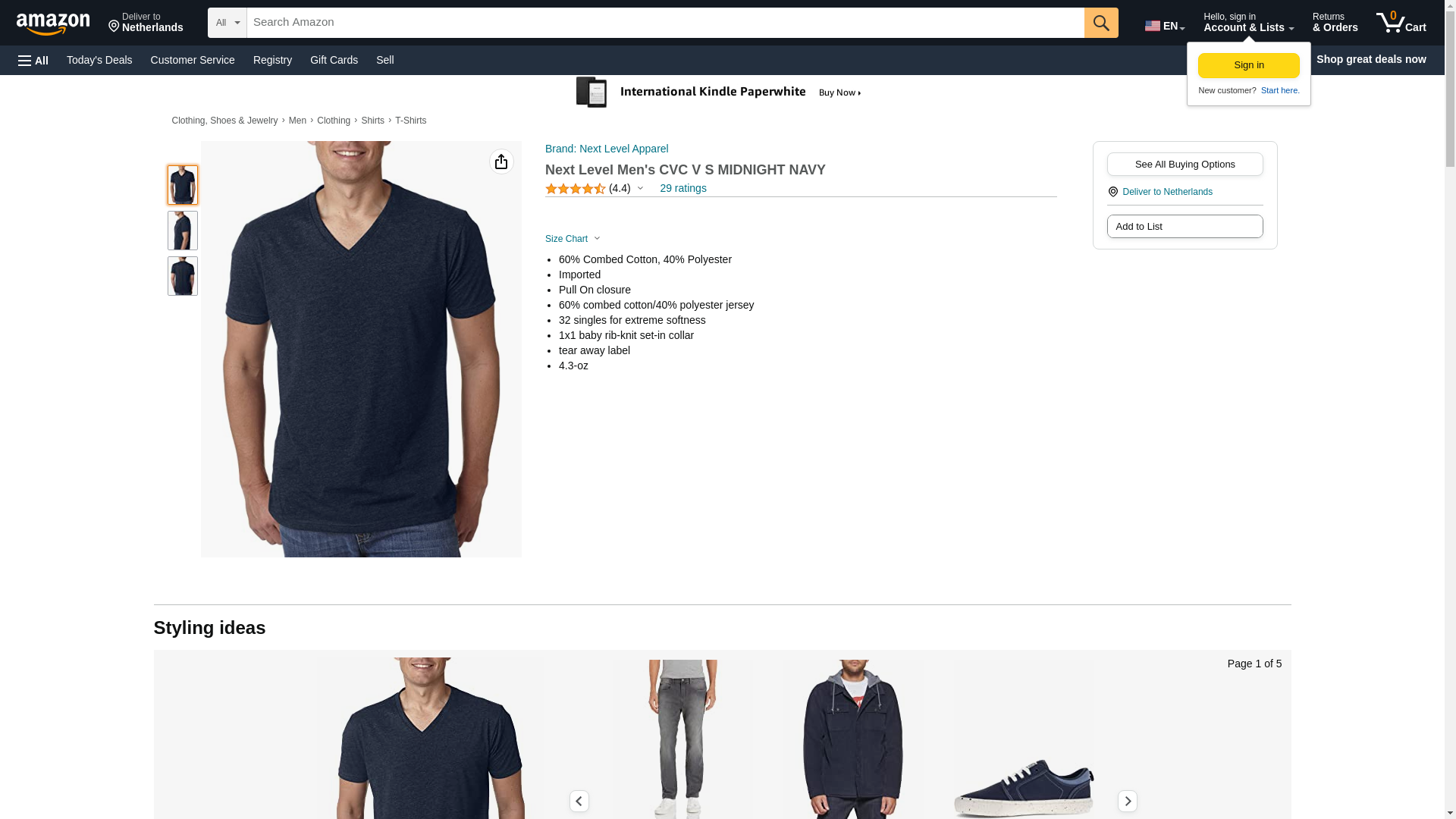
Task: Expand the Account & Lists menu
Action: [x=1248, y=23]
